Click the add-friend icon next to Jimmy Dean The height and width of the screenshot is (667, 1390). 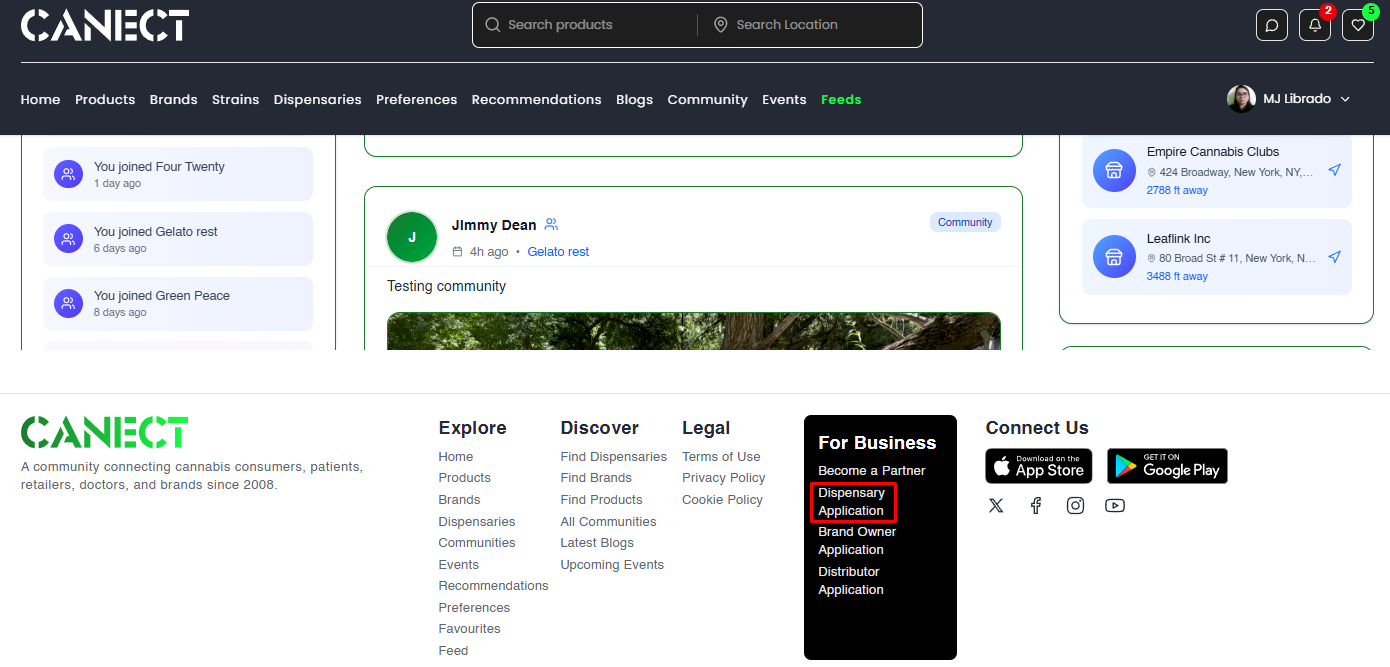coord(551,224)
